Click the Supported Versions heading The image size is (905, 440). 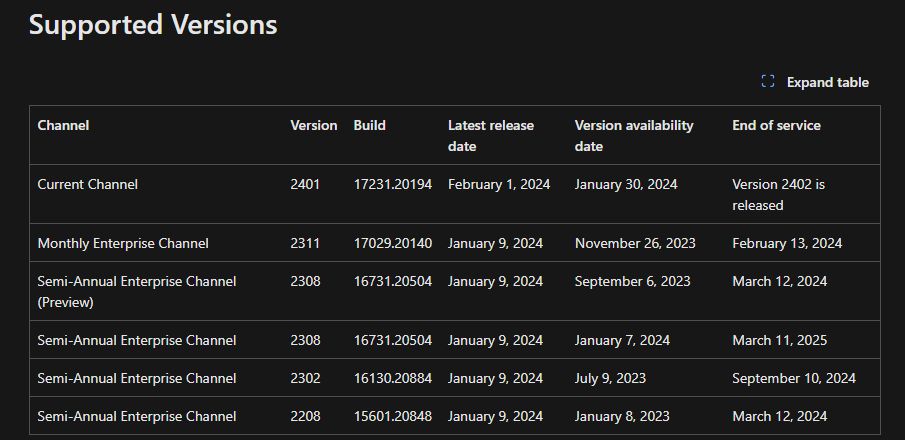[153, 25]
